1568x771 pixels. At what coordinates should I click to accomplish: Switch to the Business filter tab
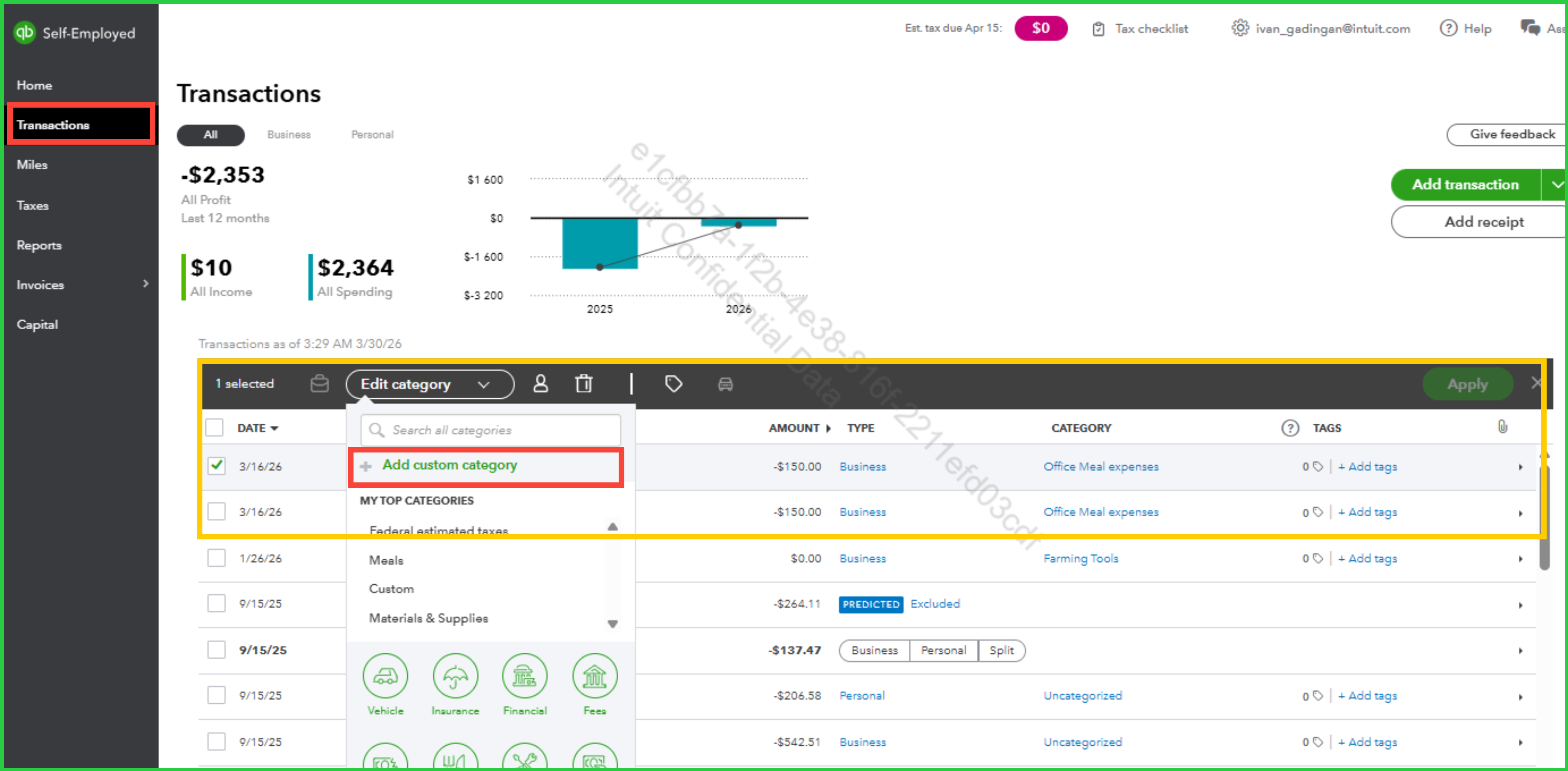(289, 134)
